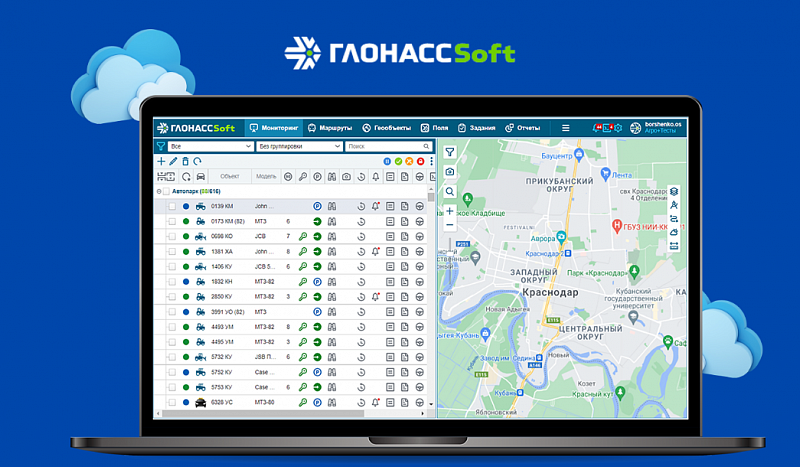Click the Поиск search field
Screen dimensions: 800x467
(389, 146)
